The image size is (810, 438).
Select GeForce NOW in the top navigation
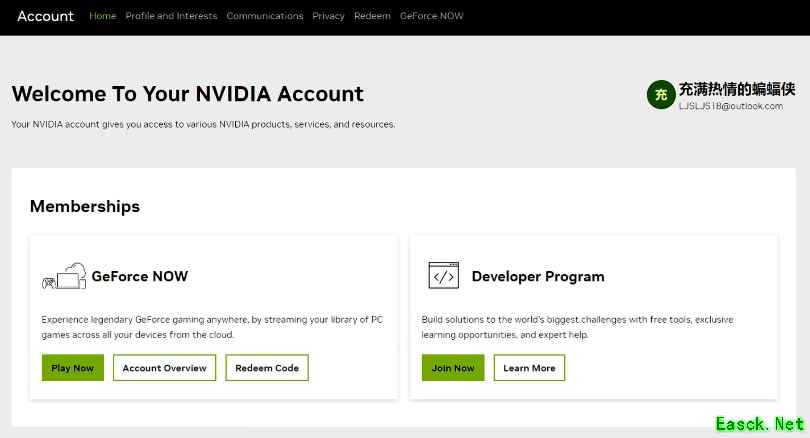431,16
